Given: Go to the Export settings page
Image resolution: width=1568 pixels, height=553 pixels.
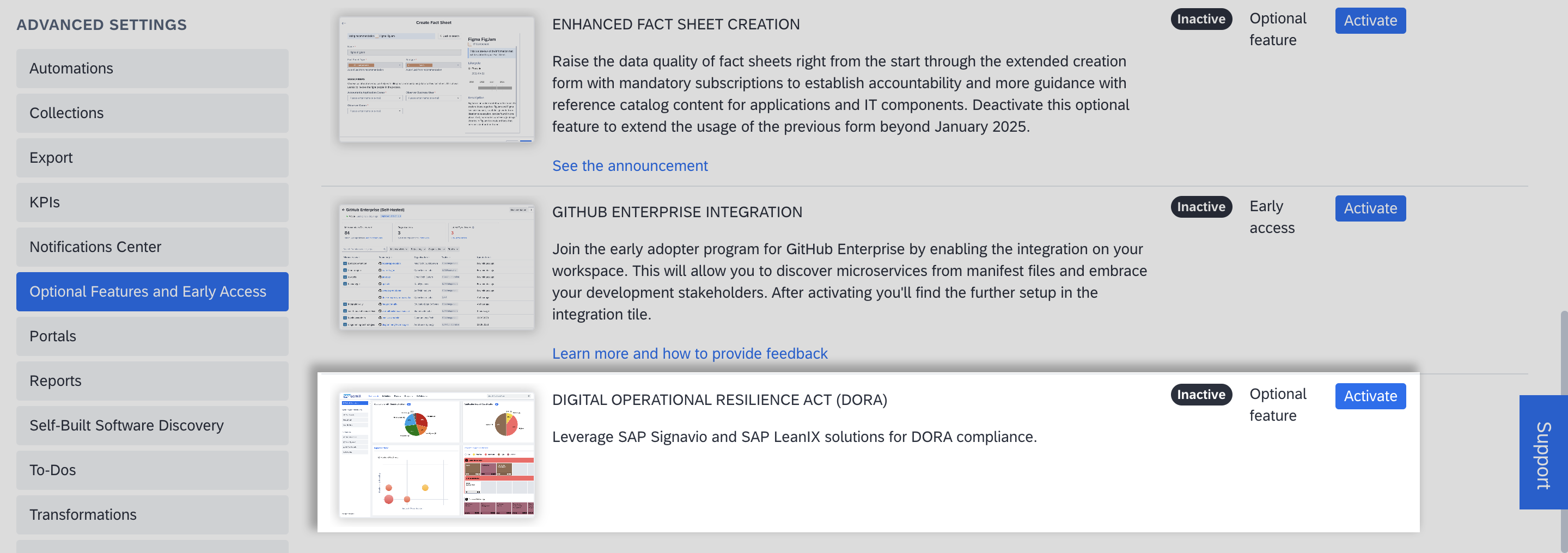Looking at the screenshot, I should (152, 157).
